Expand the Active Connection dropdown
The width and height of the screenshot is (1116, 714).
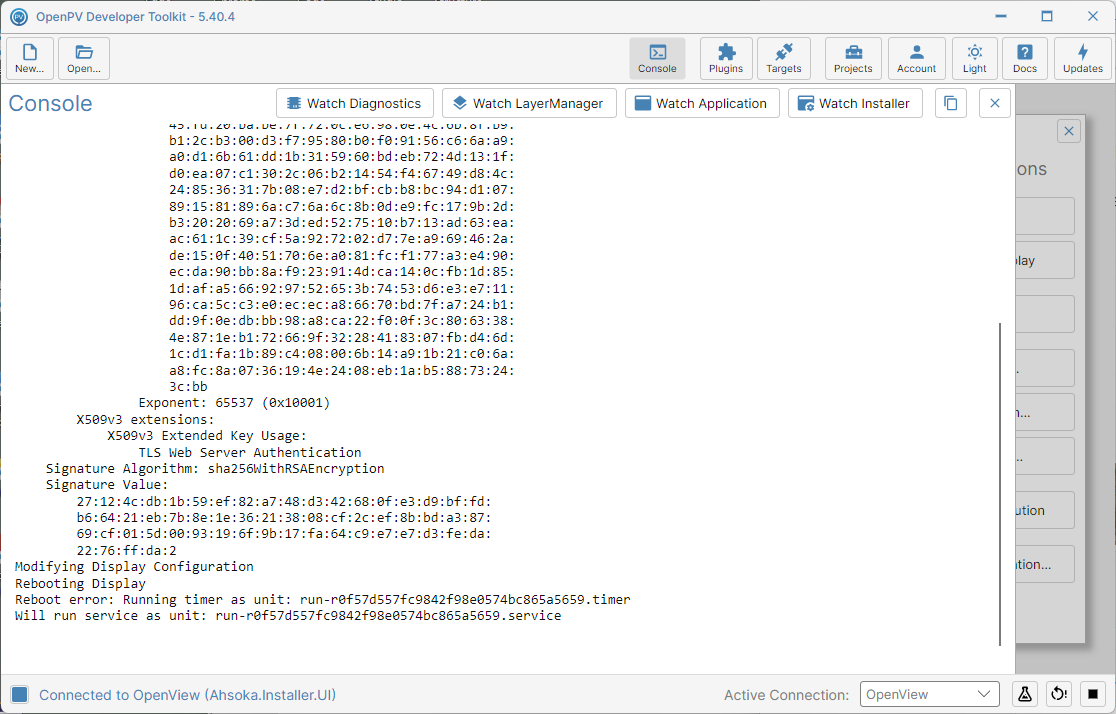[929, 694]
